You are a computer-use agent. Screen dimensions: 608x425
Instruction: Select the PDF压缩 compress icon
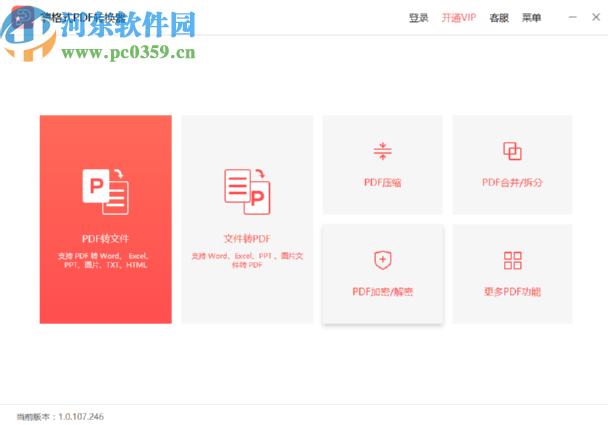[x=382, y=151]
